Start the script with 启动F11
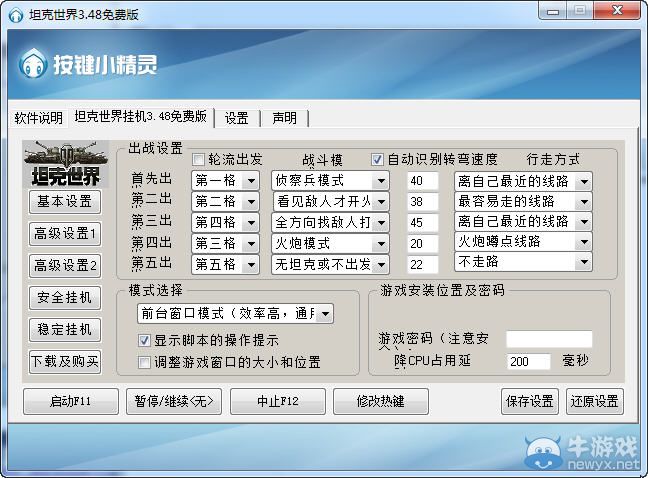The width and height of the screenshot is (648, 478). point(71,401)
